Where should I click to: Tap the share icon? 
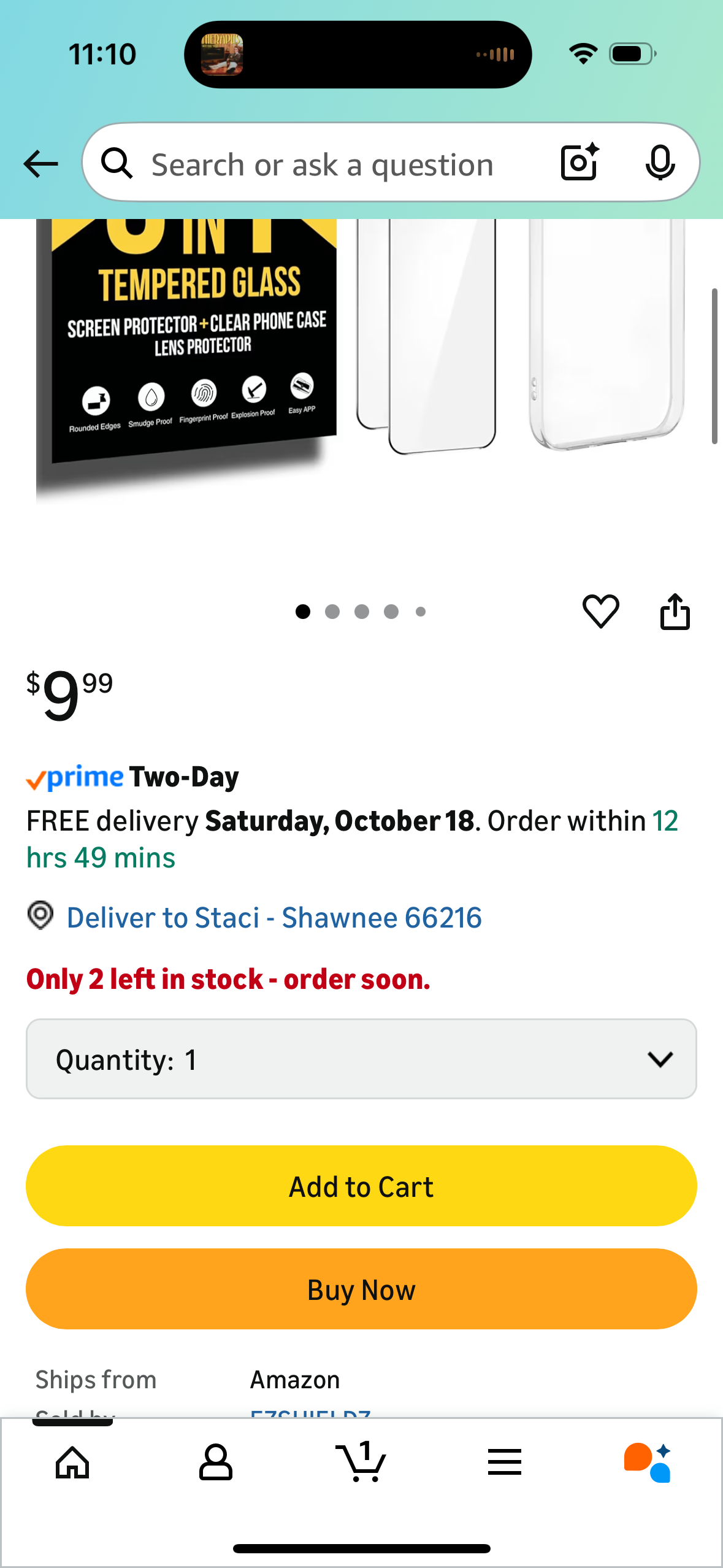[x=675, y=611]
